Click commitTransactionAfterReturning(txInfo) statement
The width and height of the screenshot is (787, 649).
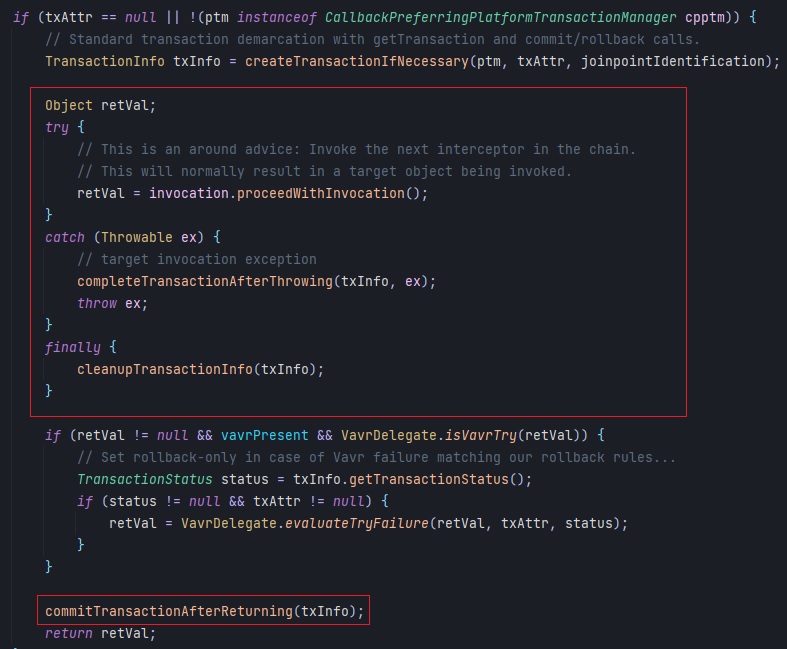[204, 611]
